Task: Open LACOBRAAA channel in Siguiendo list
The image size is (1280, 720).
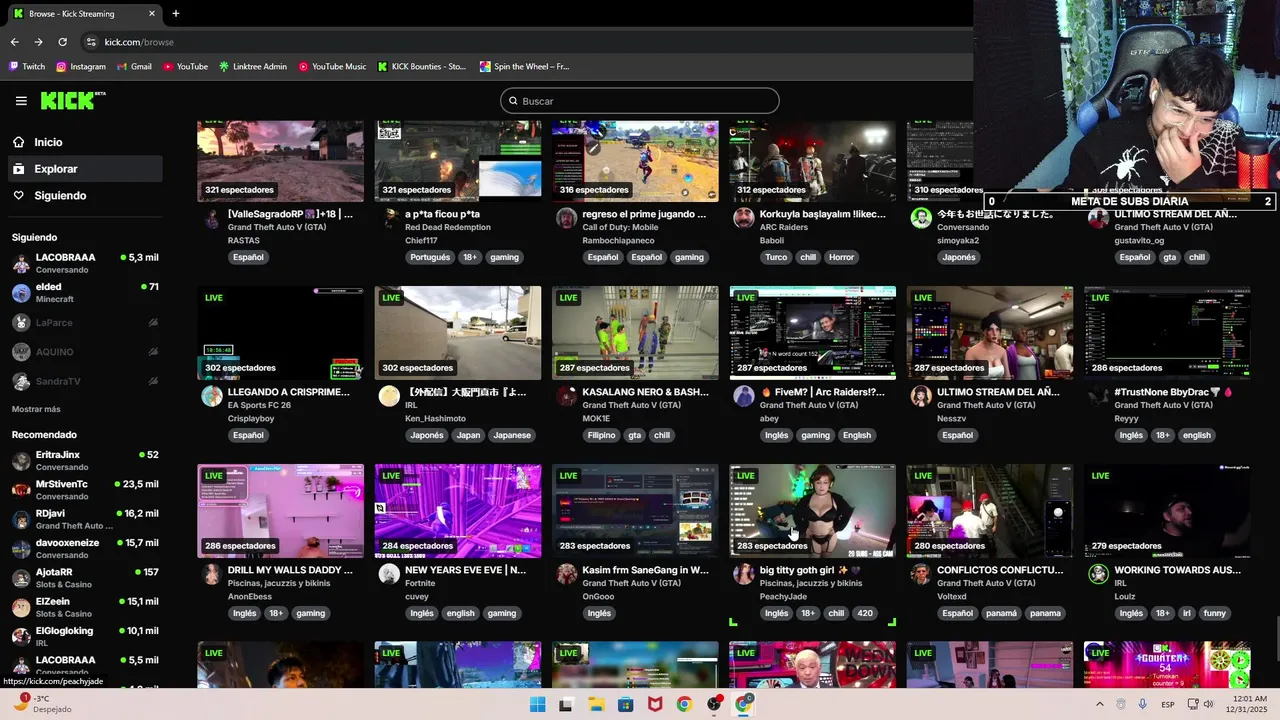Action: pyautogui.click(x=84, y=263)
